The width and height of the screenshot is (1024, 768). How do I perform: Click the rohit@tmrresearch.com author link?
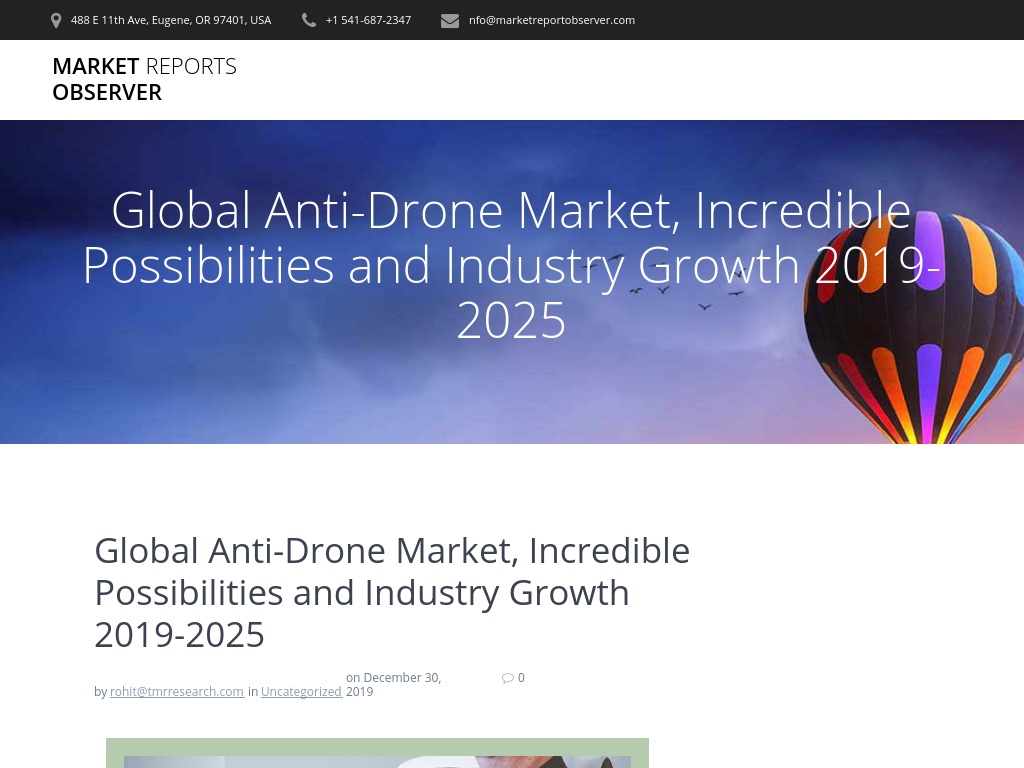177,692
